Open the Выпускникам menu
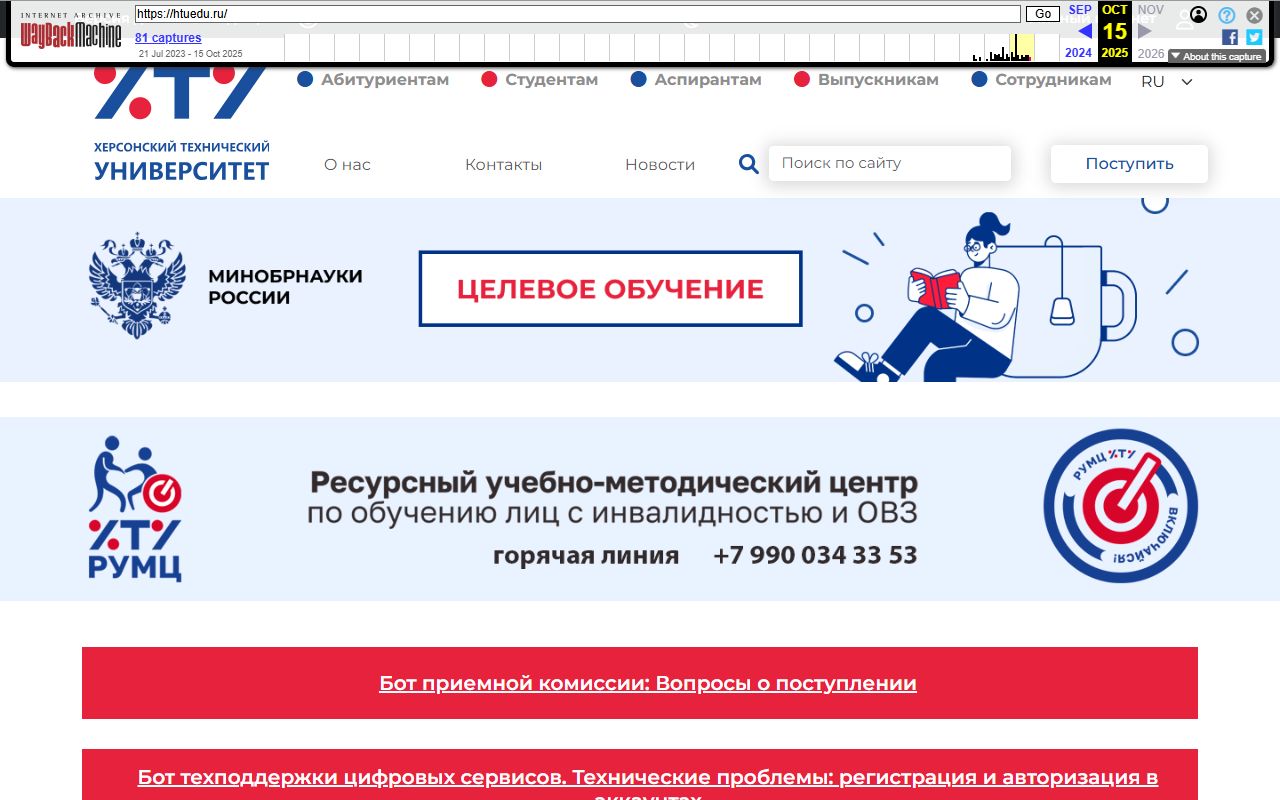Image resolution: width=1280 pixels, height=800 pixels. coord(866,80)
